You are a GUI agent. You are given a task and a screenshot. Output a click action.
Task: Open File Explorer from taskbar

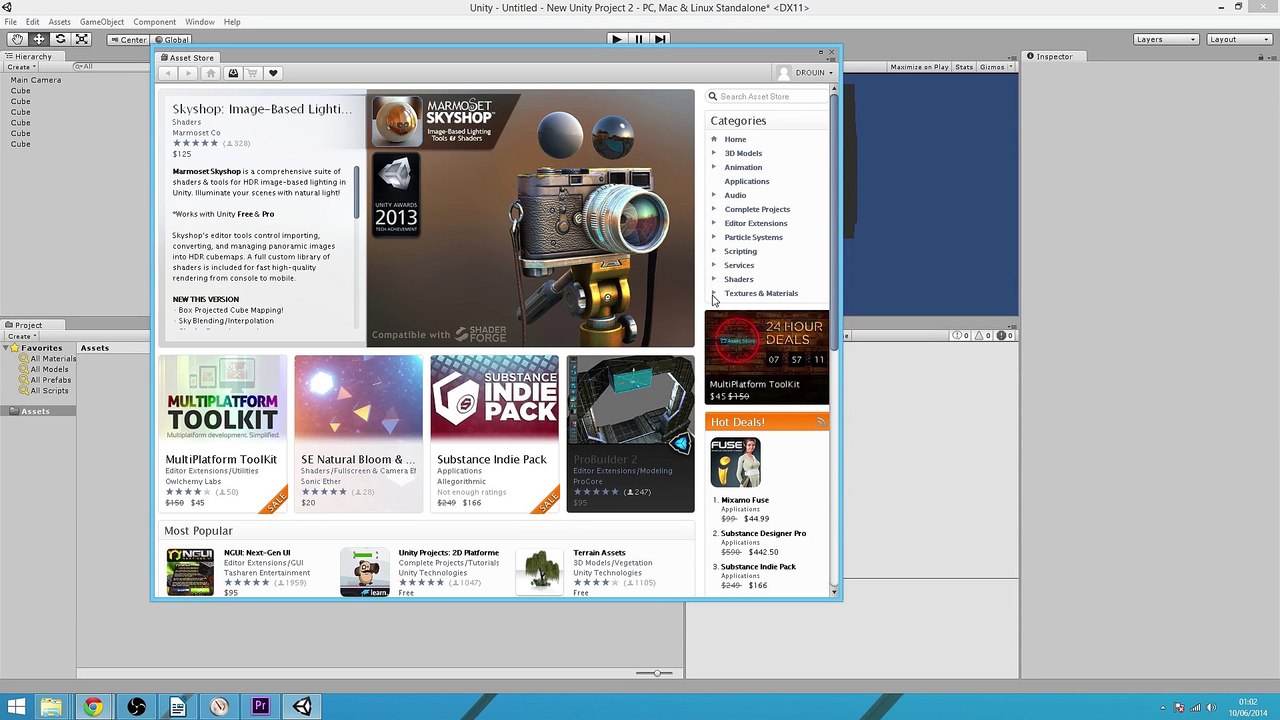click(51, 707)
